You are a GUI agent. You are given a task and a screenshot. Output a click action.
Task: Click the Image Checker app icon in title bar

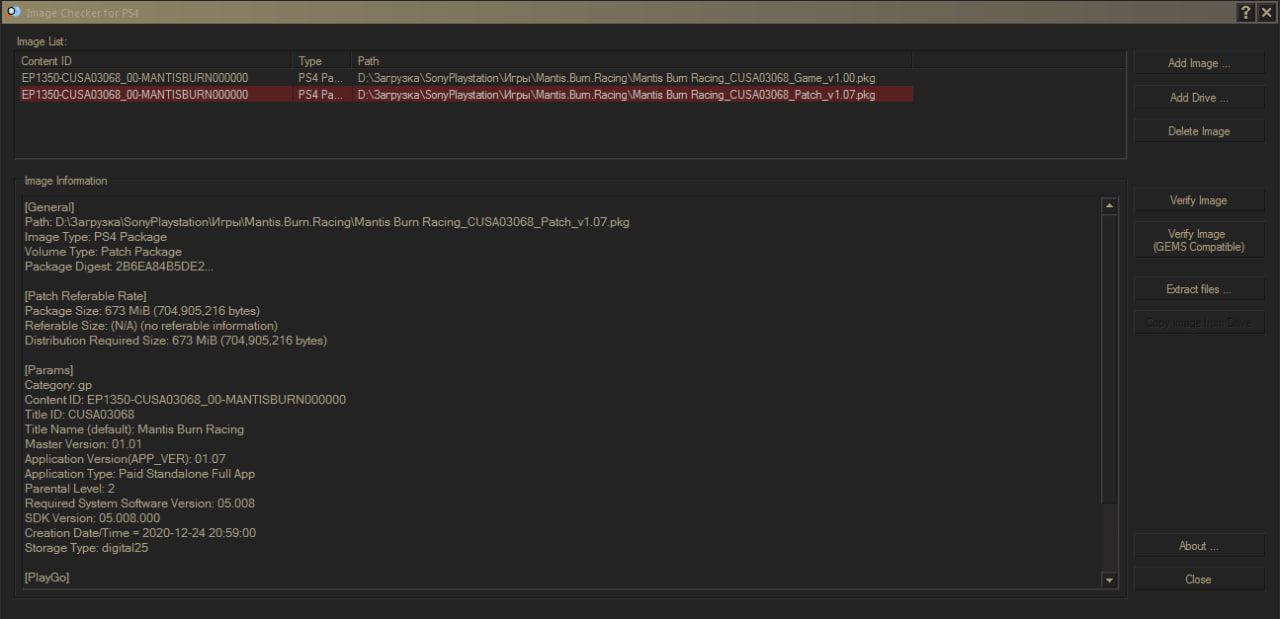point(13,11)
